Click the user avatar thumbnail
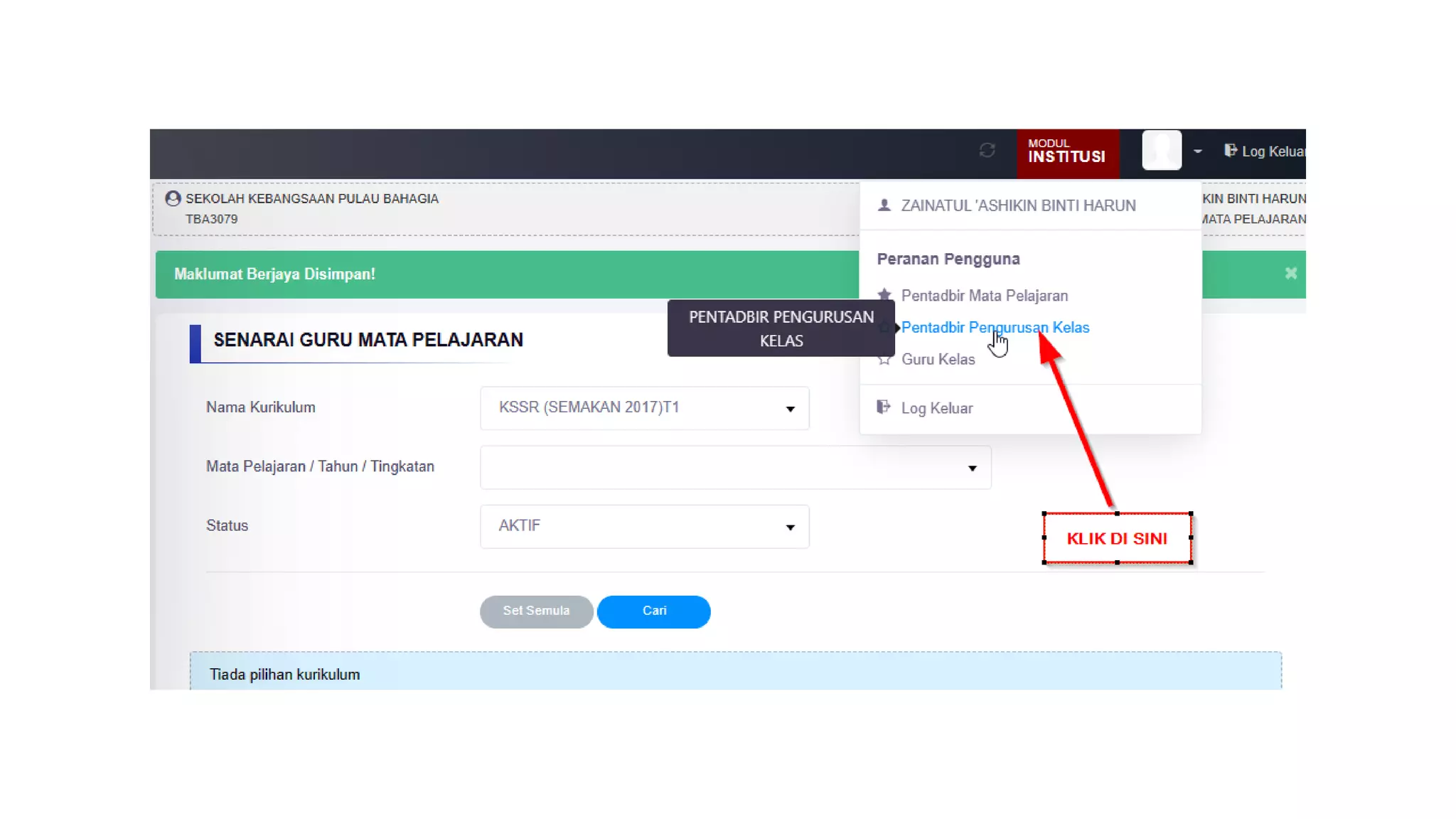The width and height of the screenshot is (1456, 819). [x=1161, y=150]
